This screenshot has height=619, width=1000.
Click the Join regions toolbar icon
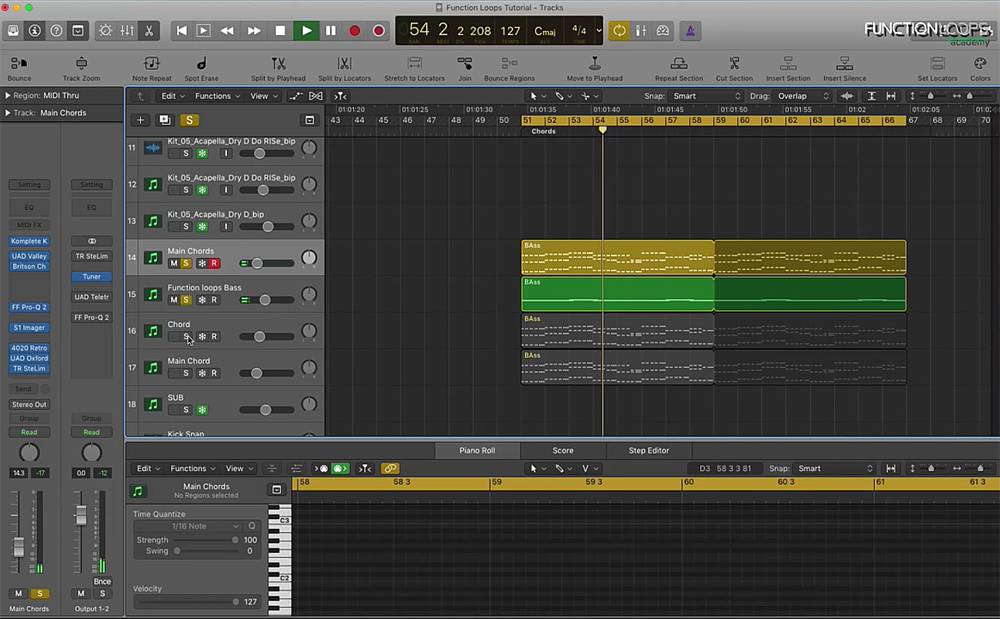[x=465, y=64]
